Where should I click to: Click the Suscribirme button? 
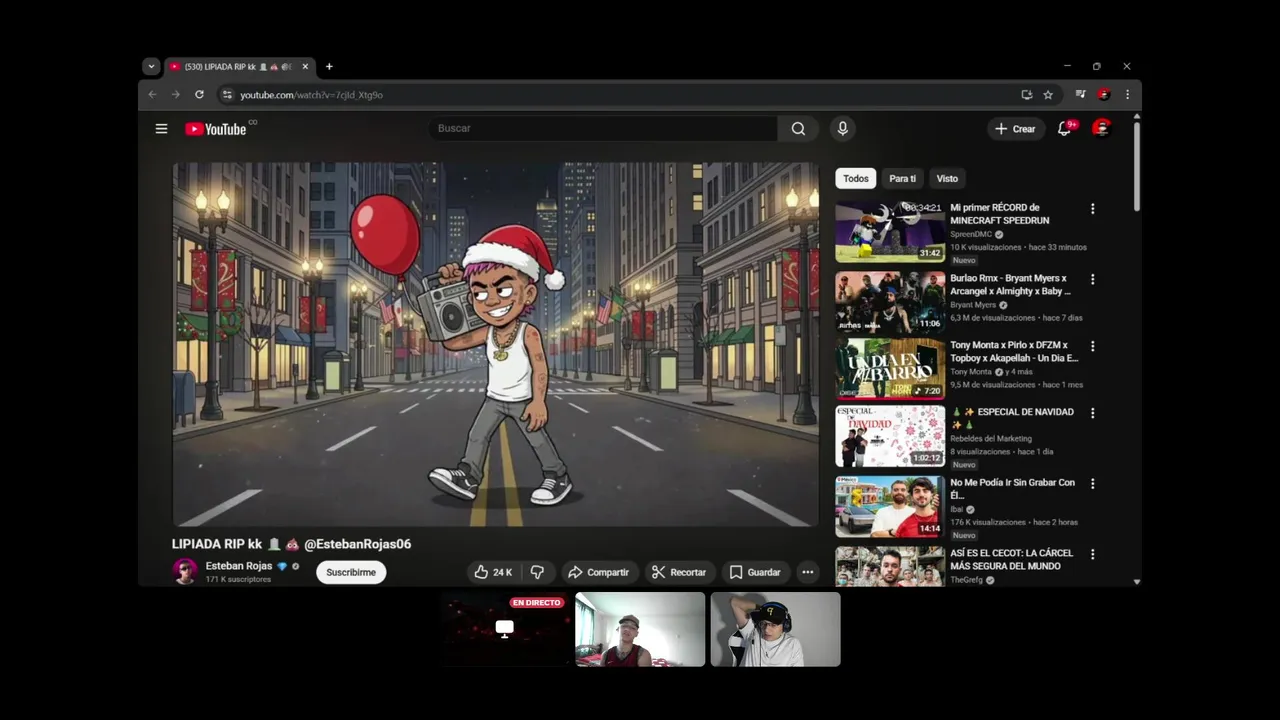coord(351,572)
